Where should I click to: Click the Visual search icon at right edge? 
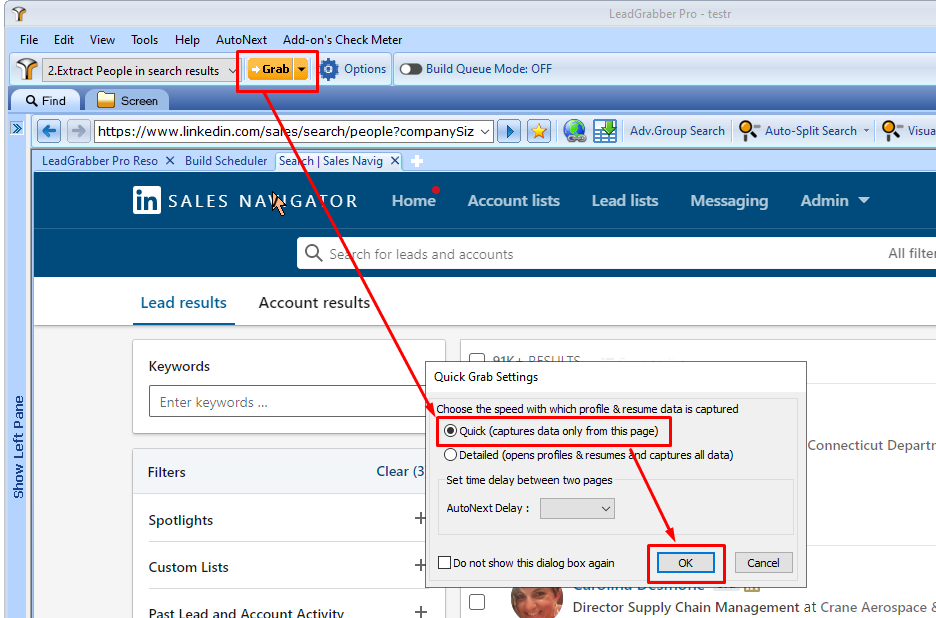tap(892, 131)
